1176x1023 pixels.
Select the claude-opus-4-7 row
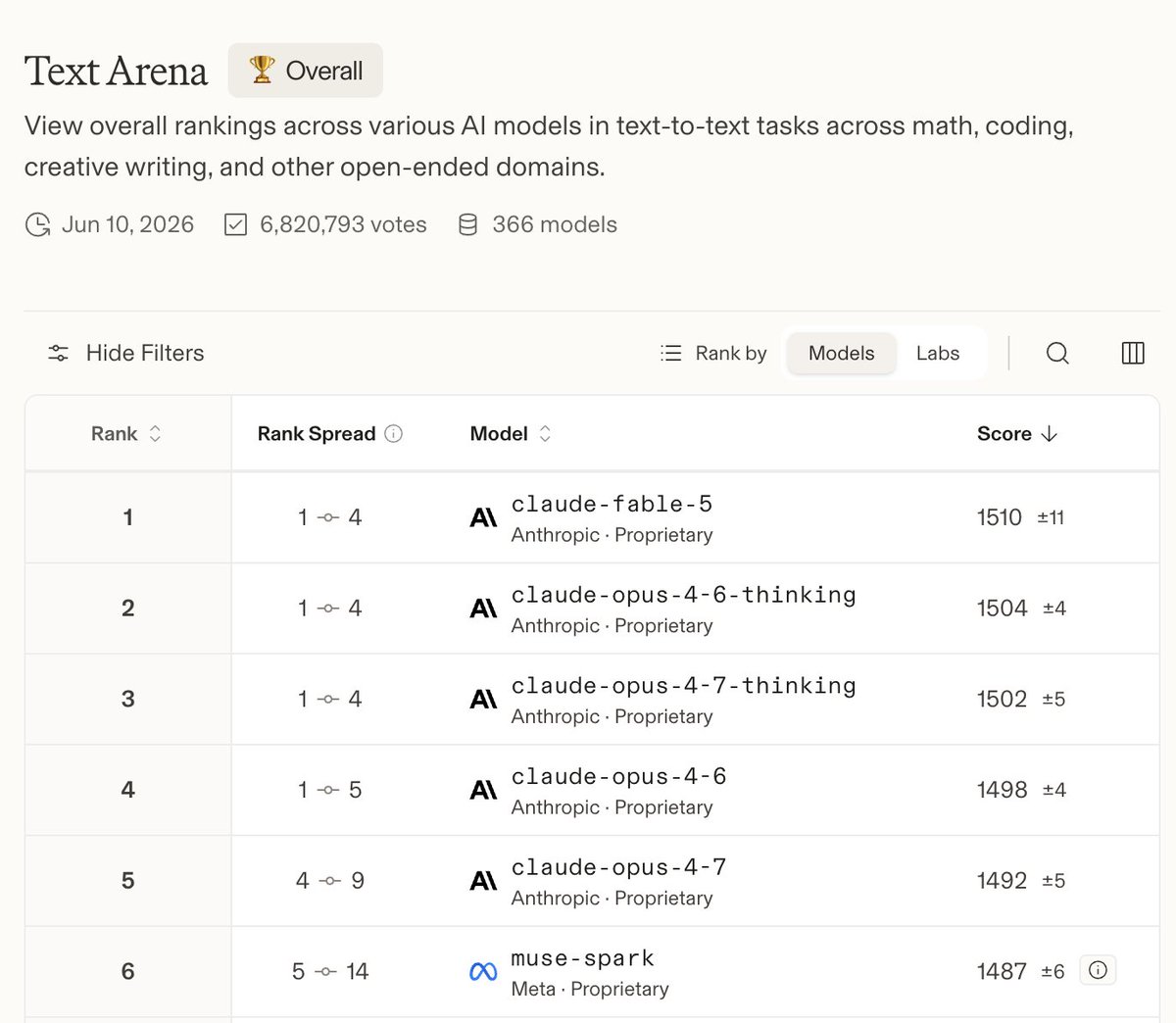coord(592,881)
